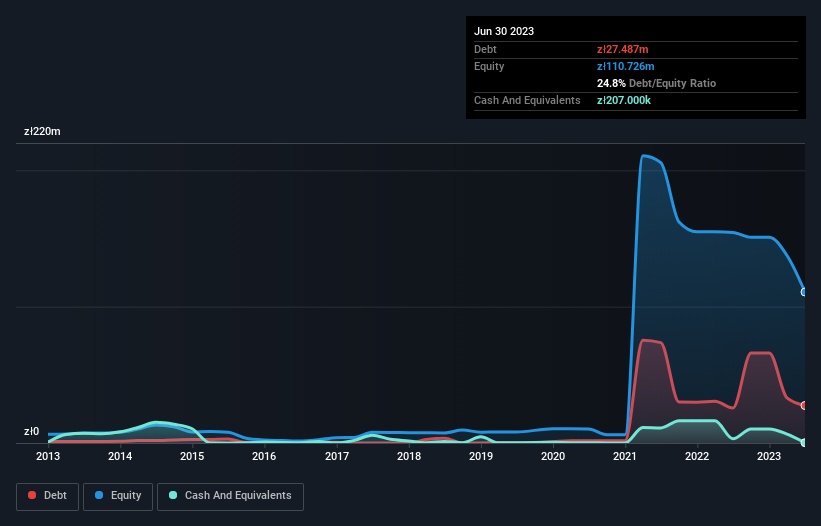This screenshot has height=526, width=821.
Task: Click the 2019 x-axis label
Action: (481, 456)
